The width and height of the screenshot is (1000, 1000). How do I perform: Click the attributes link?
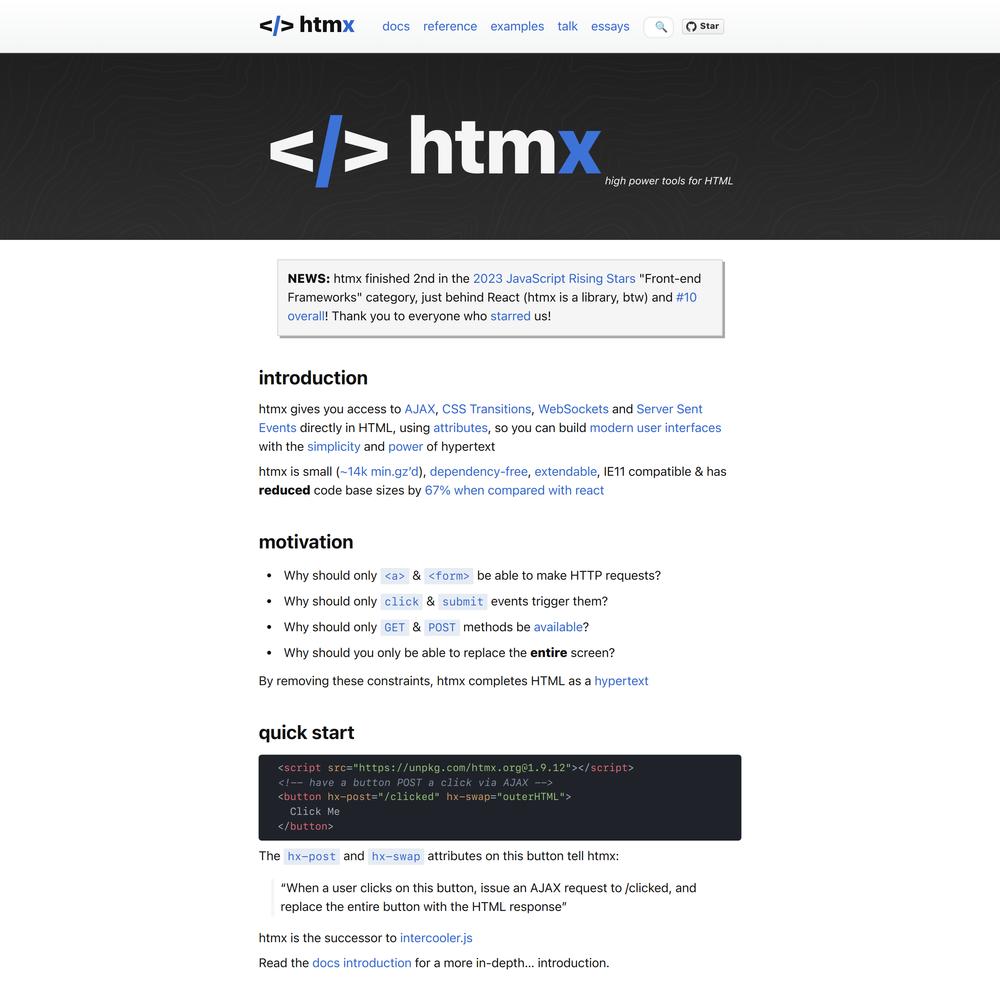coord(460,428)
